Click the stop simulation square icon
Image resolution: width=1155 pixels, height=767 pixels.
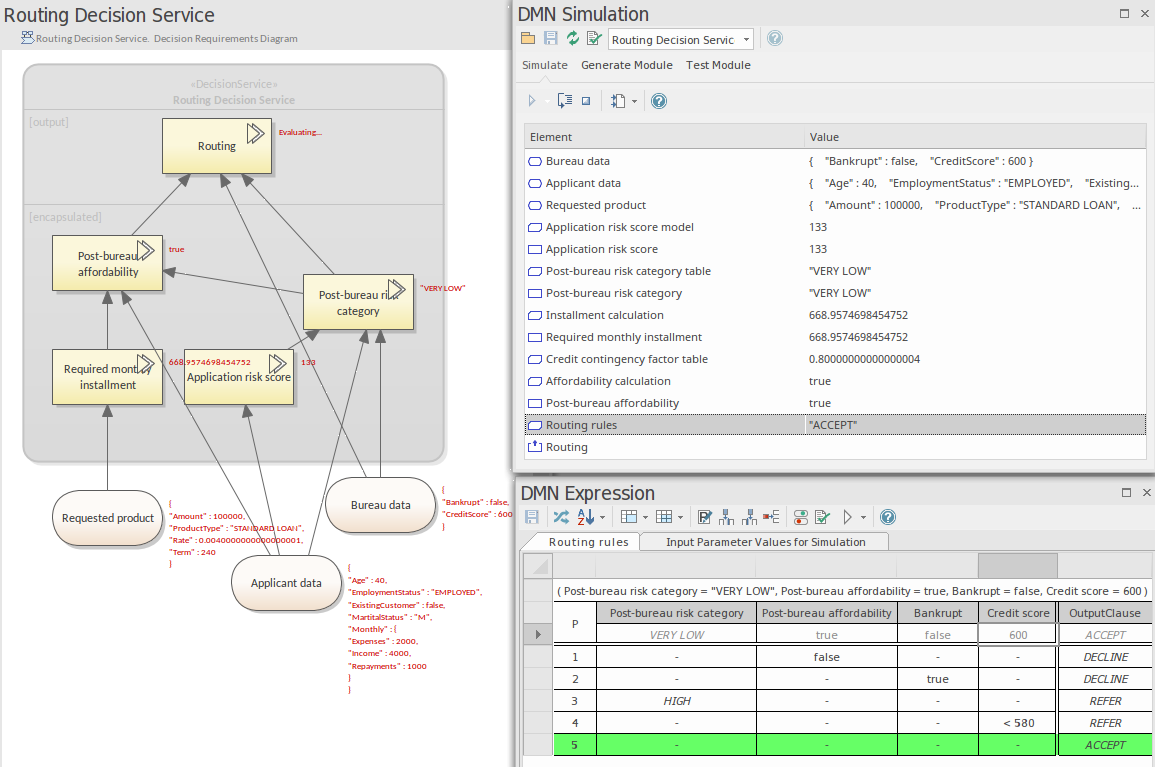coord(586,101)
